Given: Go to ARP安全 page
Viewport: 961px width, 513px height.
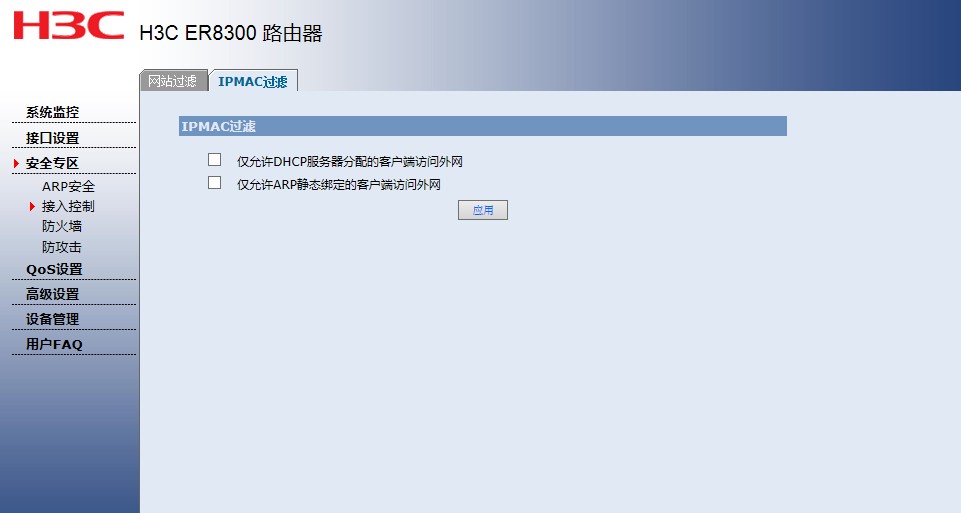Looking at the screenshot, I should tap(69, 186).
